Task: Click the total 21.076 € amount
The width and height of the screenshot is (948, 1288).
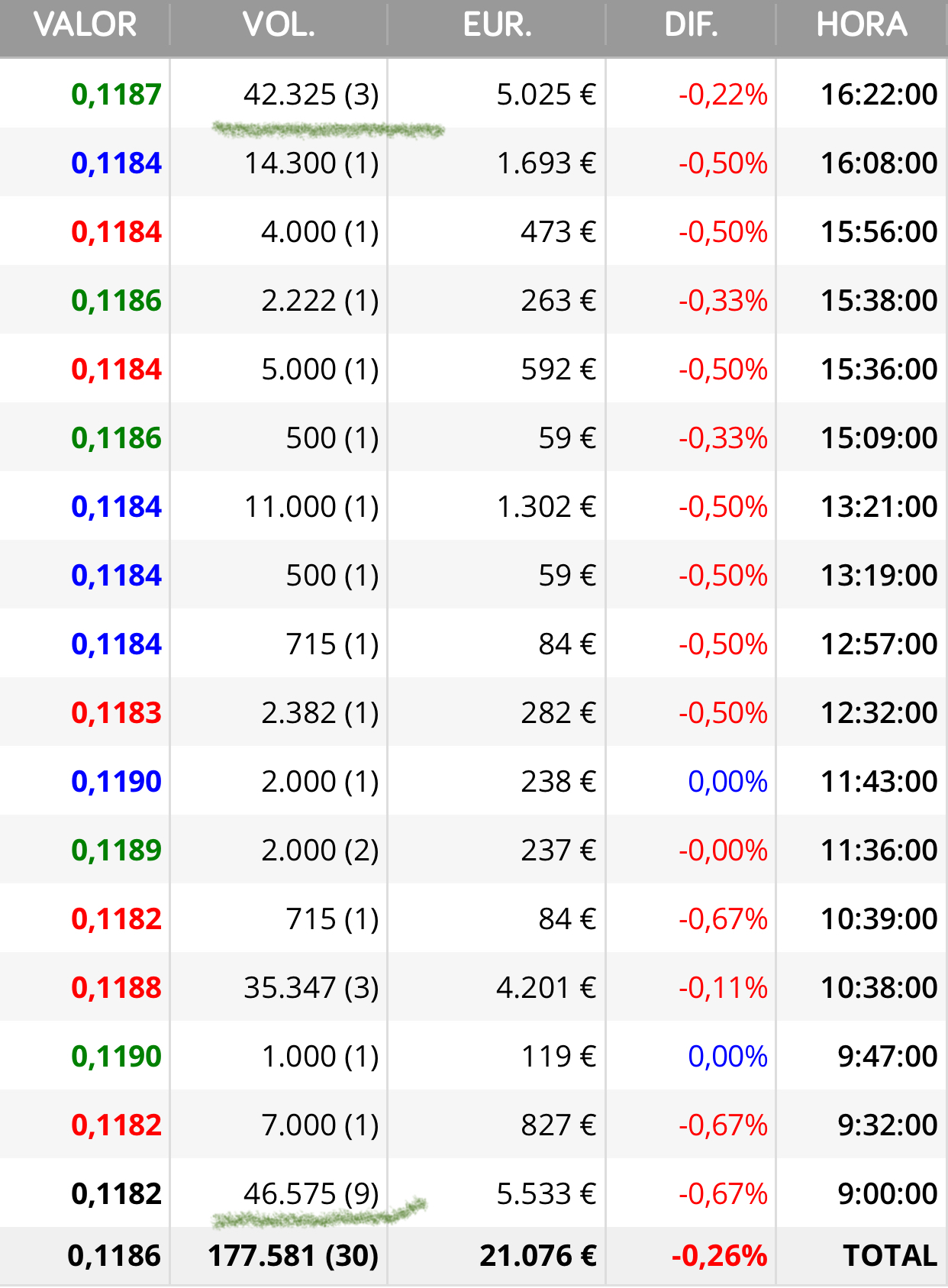Action: [537, 1256]
